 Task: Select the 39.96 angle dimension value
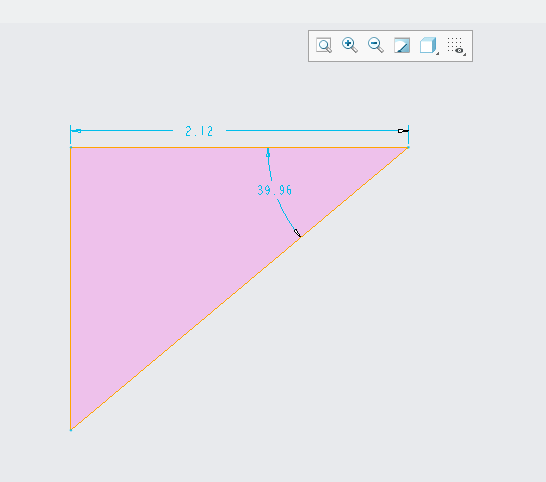tap(274, 190)
